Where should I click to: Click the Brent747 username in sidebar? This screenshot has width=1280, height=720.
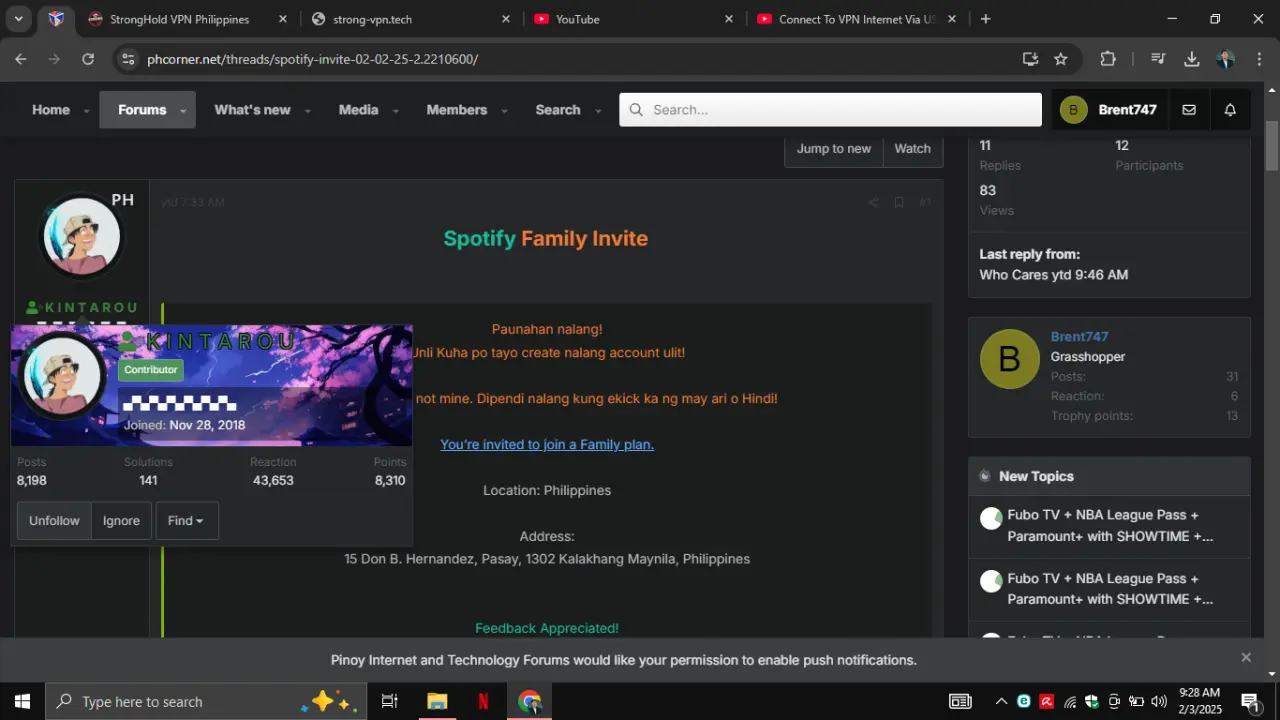[x=1079, y=337]
